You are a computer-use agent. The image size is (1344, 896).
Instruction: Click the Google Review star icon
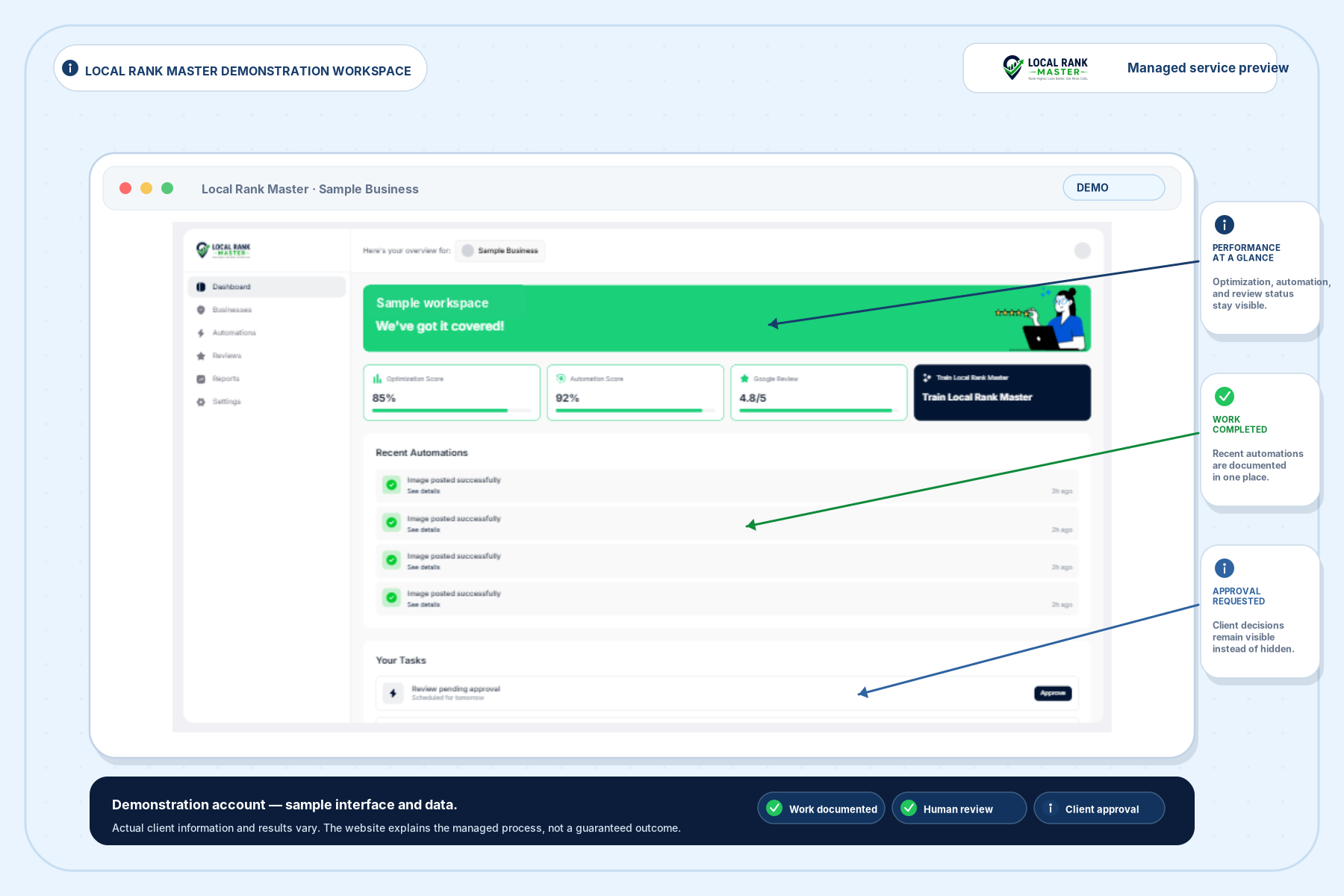click(744, 379)
